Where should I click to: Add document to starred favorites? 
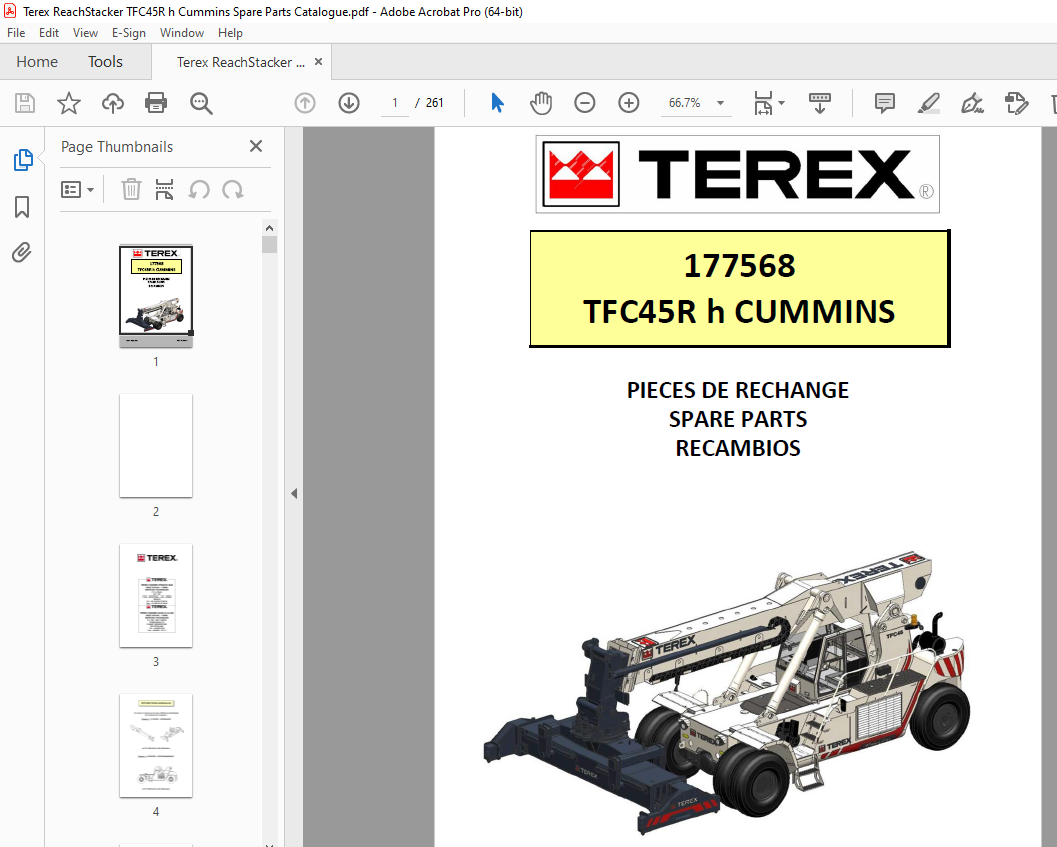click(69, 103)
